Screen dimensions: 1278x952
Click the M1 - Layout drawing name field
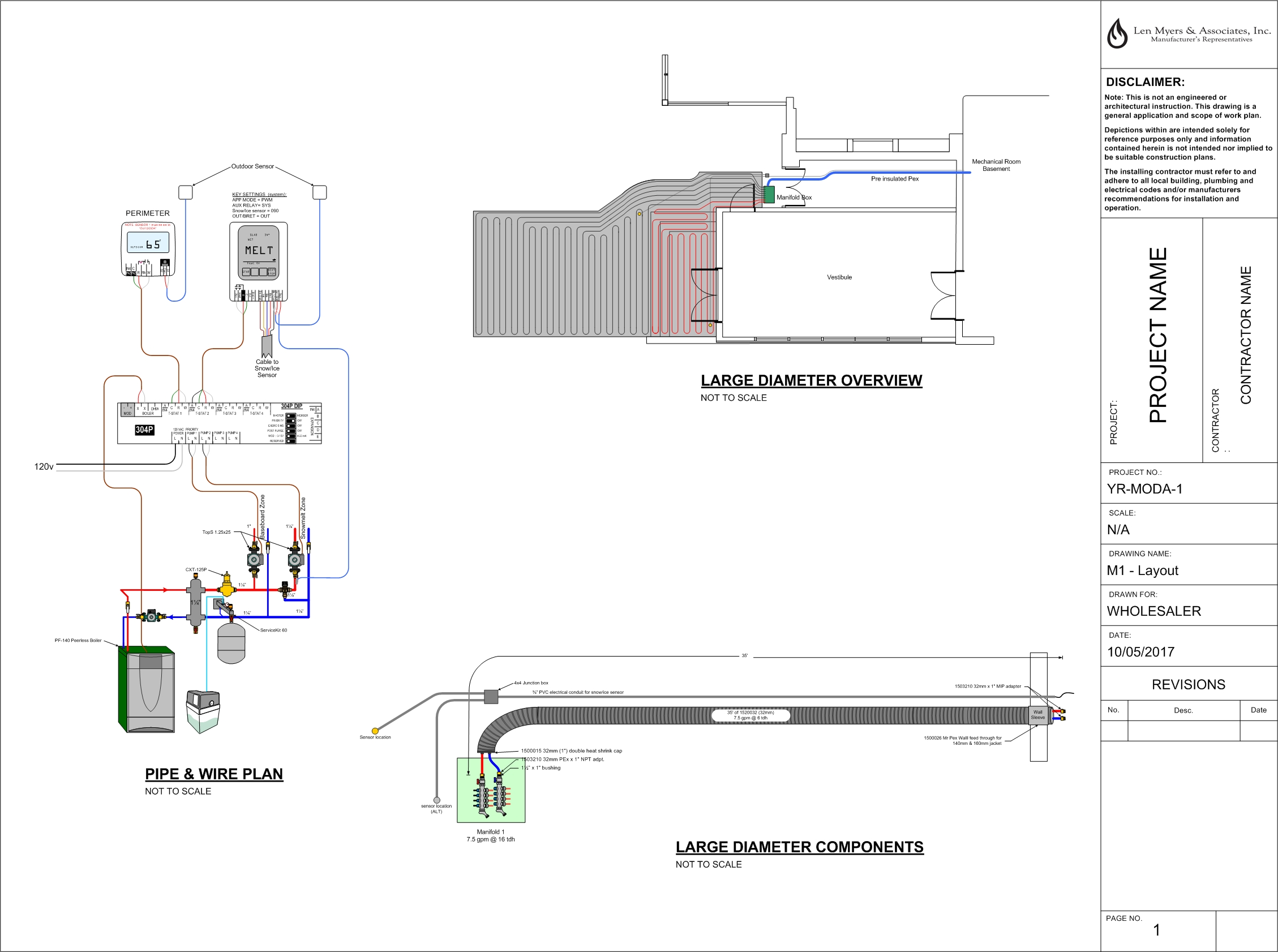(x=1142, y=571)
